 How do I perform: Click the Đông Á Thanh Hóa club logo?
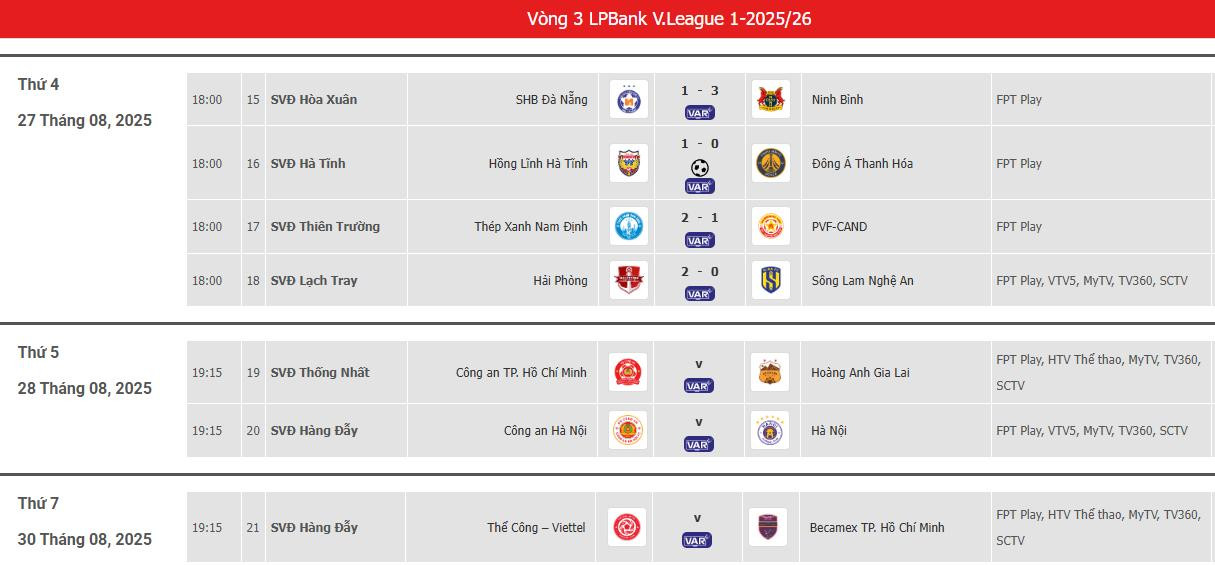770,163
